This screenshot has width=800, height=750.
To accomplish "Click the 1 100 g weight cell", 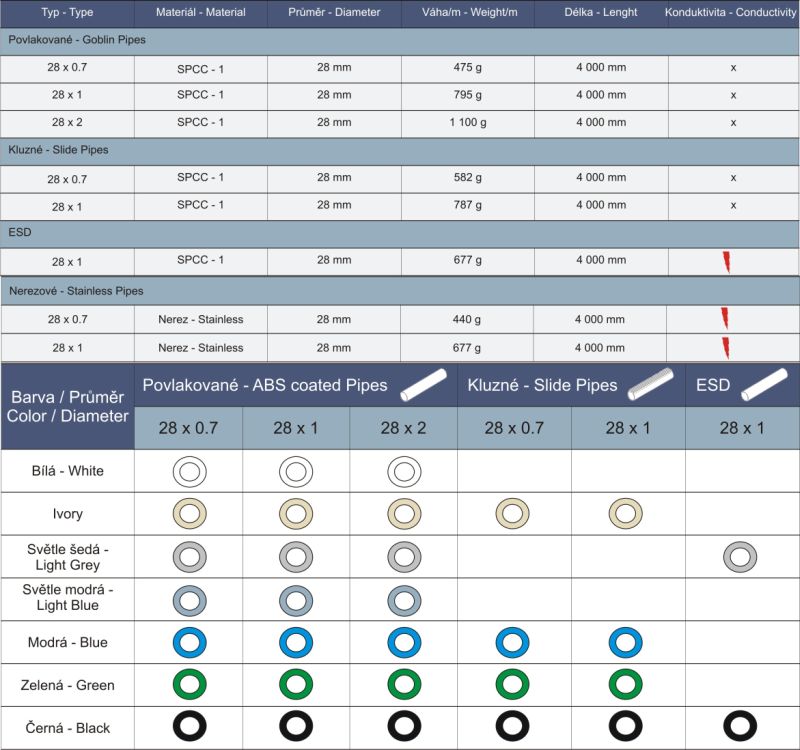I will [x=467, y=122].
